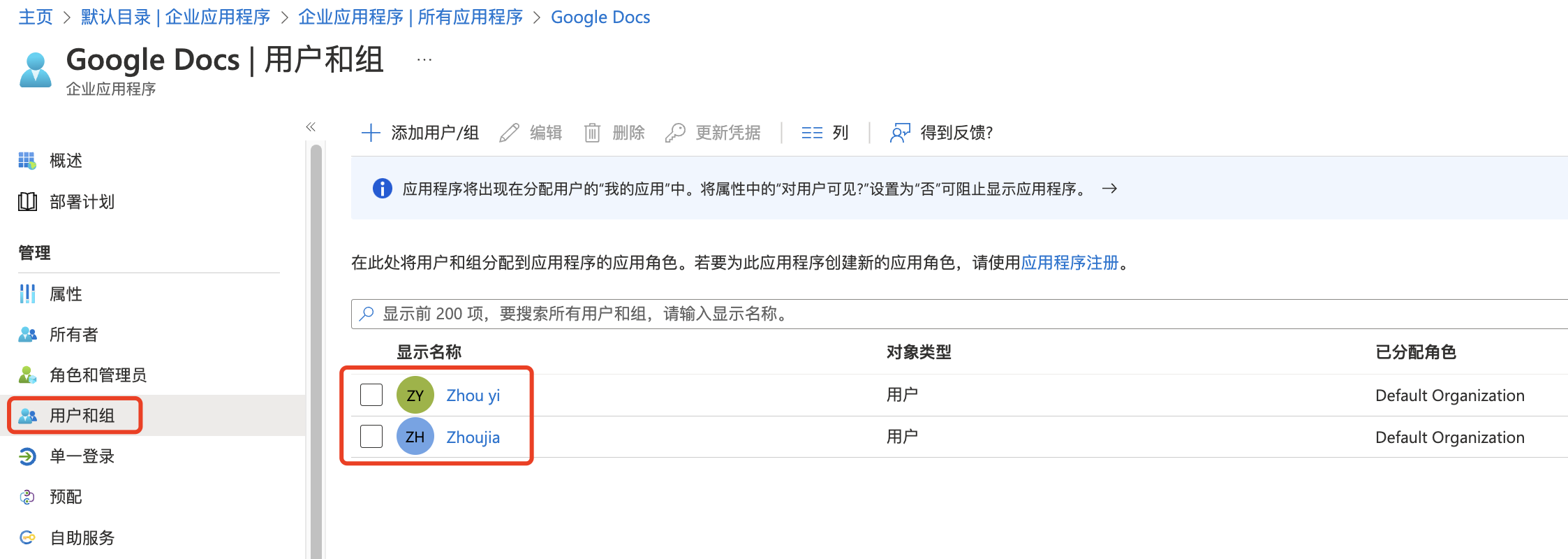The height and width of the screenshot is (559, 1568).
Task: Go to 主页 home breadcrumb
Action: (36, 17)
